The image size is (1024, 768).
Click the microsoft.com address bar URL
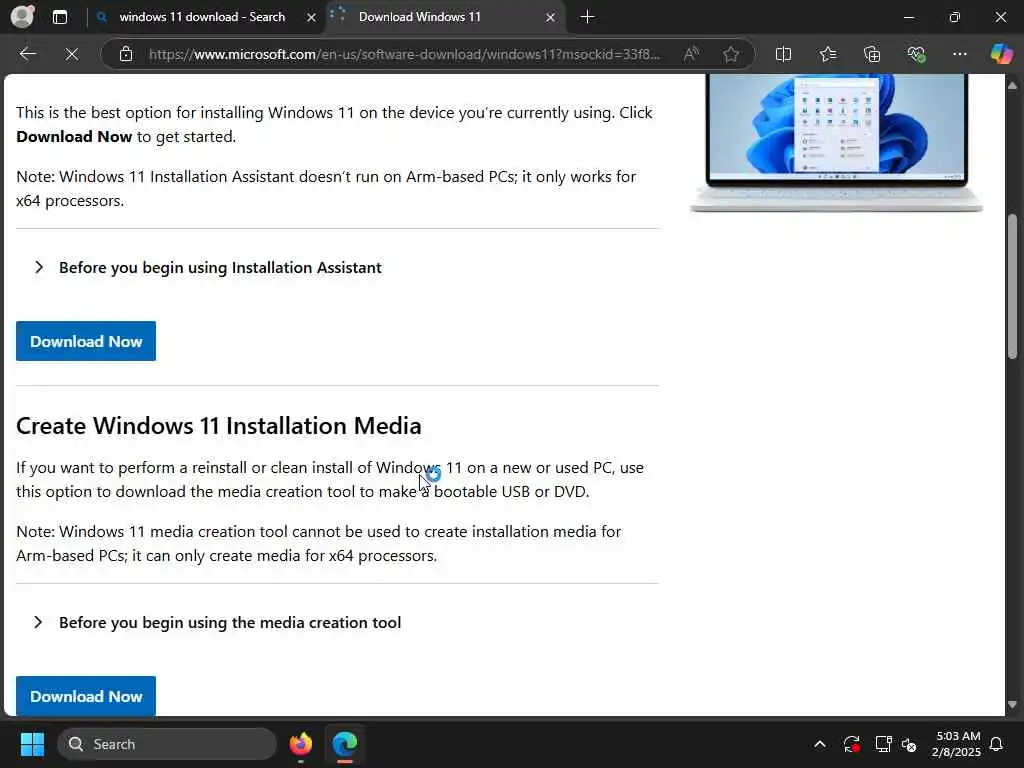(404, 54)
